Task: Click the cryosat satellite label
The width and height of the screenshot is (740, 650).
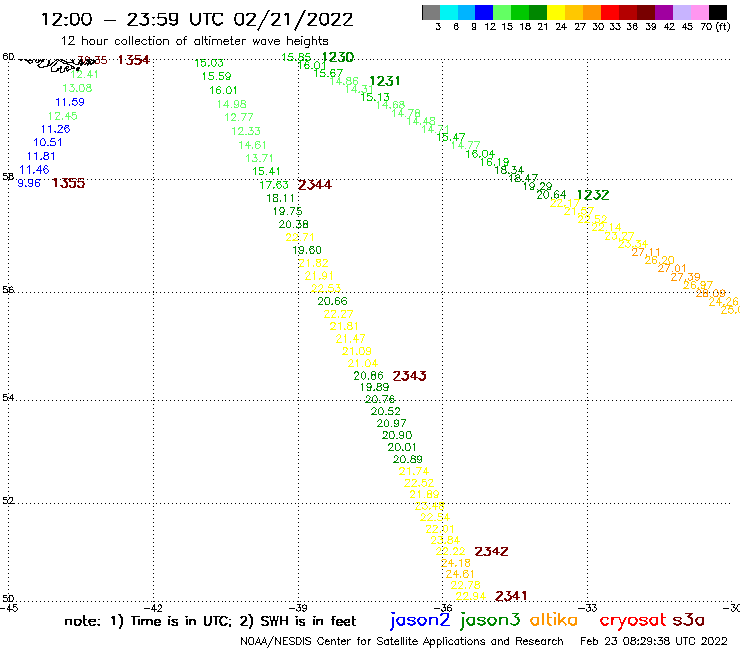Action: pos(633,621)
